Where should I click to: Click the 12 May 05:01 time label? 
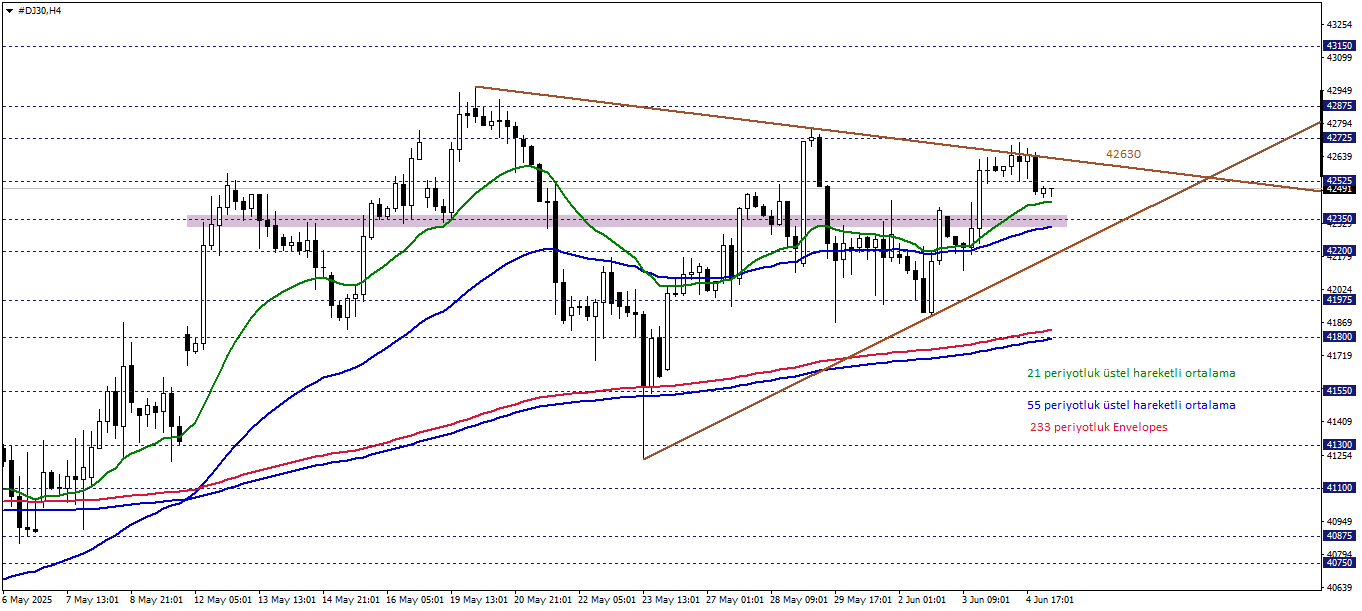(x=222, y=600)
